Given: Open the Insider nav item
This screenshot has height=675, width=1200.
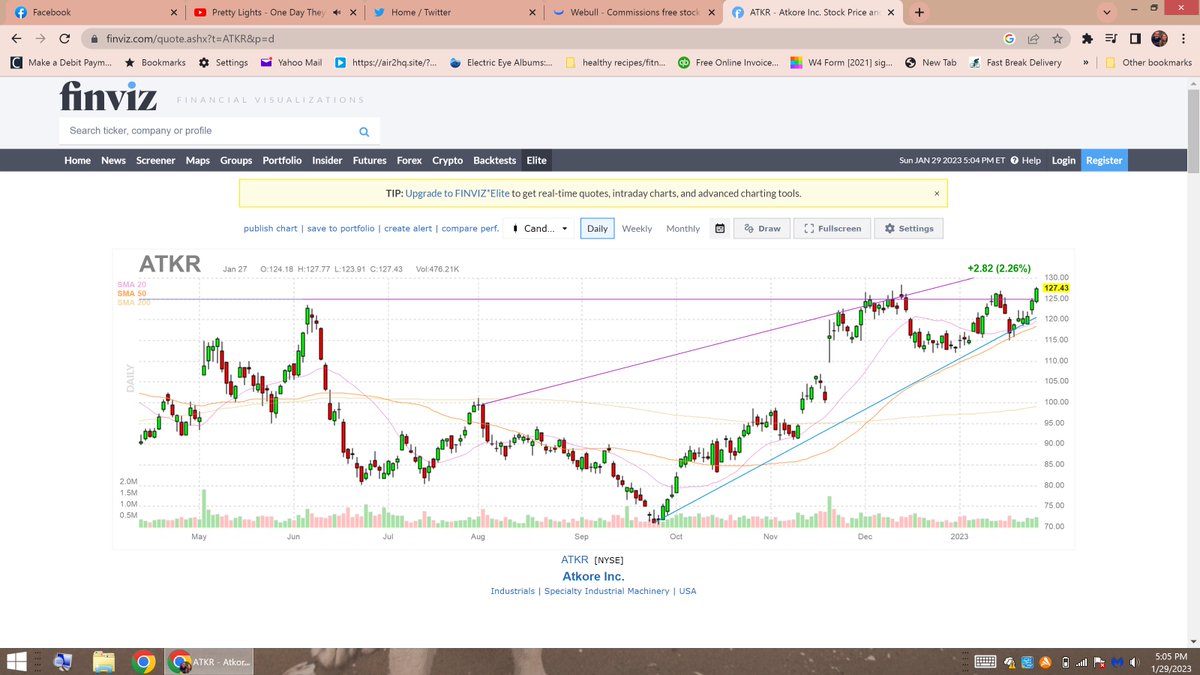Looking at the screenshot, I should (x=327, y=160).
